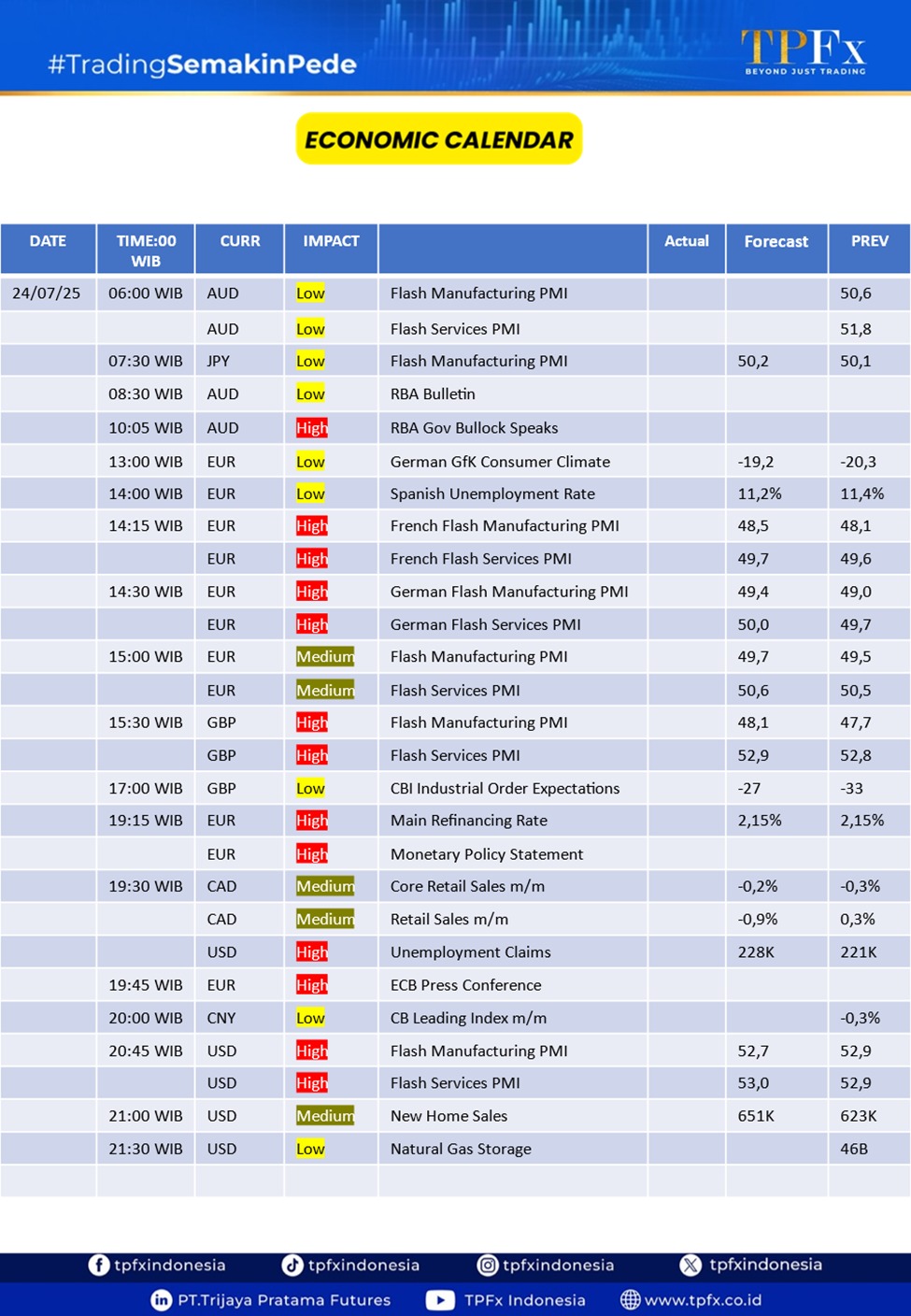Click the Medium impact tag for New Home Sales
This screenshot has height=1316, width=911.
coord(325,1116)
